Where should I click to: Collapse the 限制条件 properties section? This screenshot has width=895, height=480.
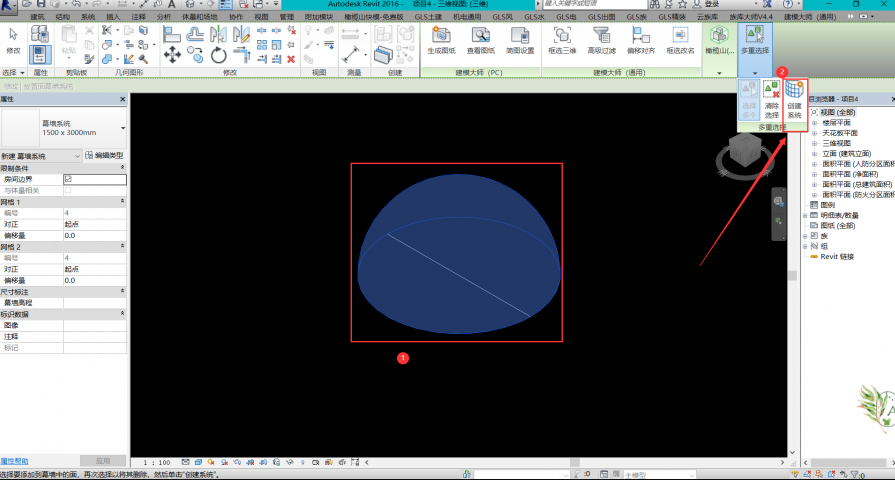(x=122, y=168)
